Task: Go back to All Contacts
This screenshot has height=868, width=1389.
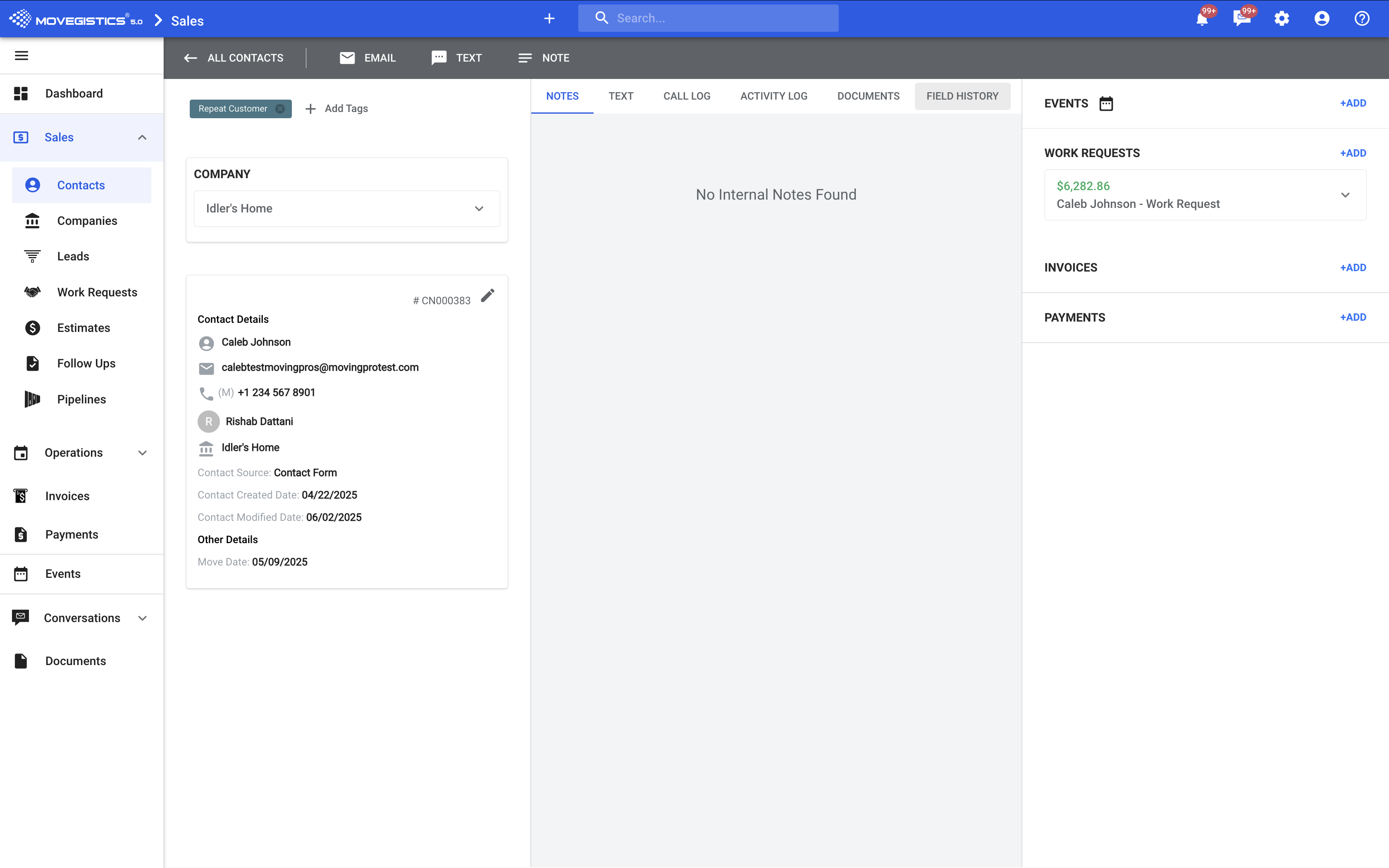Action: click(x=234, y=58)
